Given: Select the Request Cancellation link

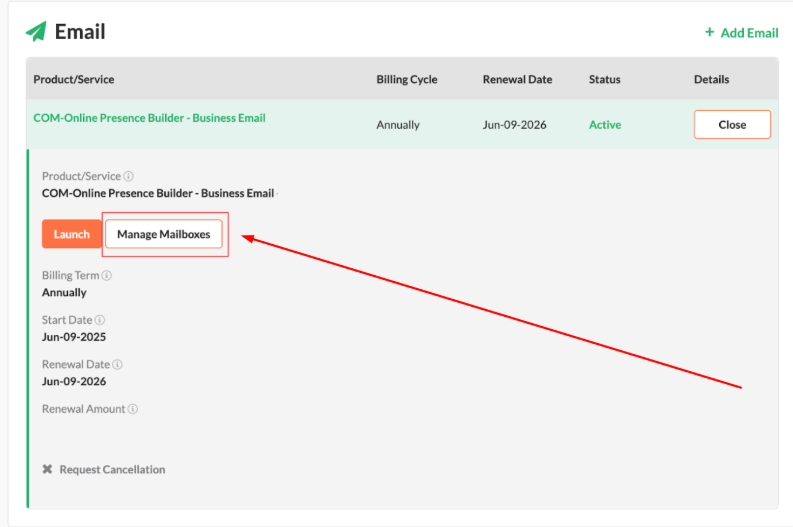Looking at the screenshot, I should tap(112, 470).
